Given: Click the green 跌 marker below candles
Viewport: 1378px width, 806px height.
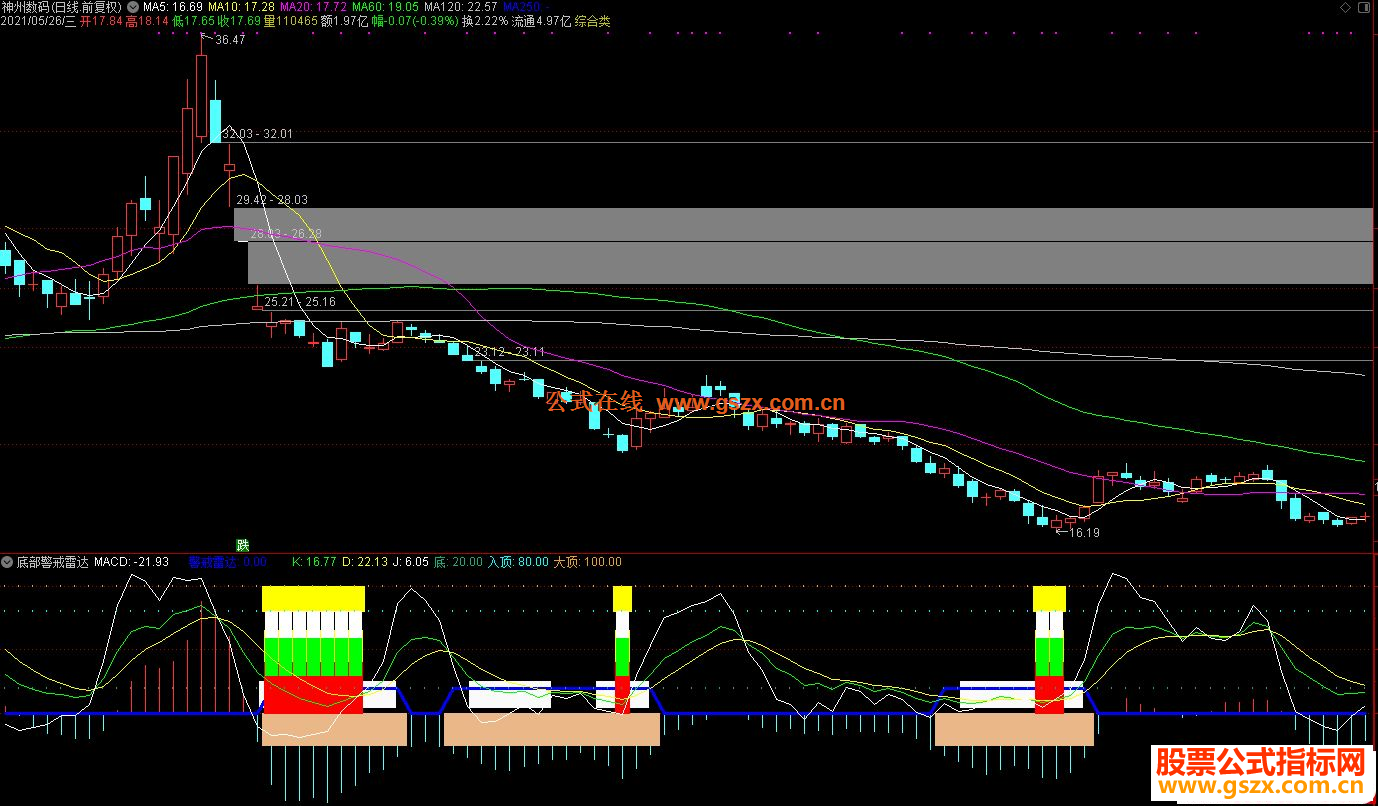Looking at the screenshot, I should click(242, 545).
